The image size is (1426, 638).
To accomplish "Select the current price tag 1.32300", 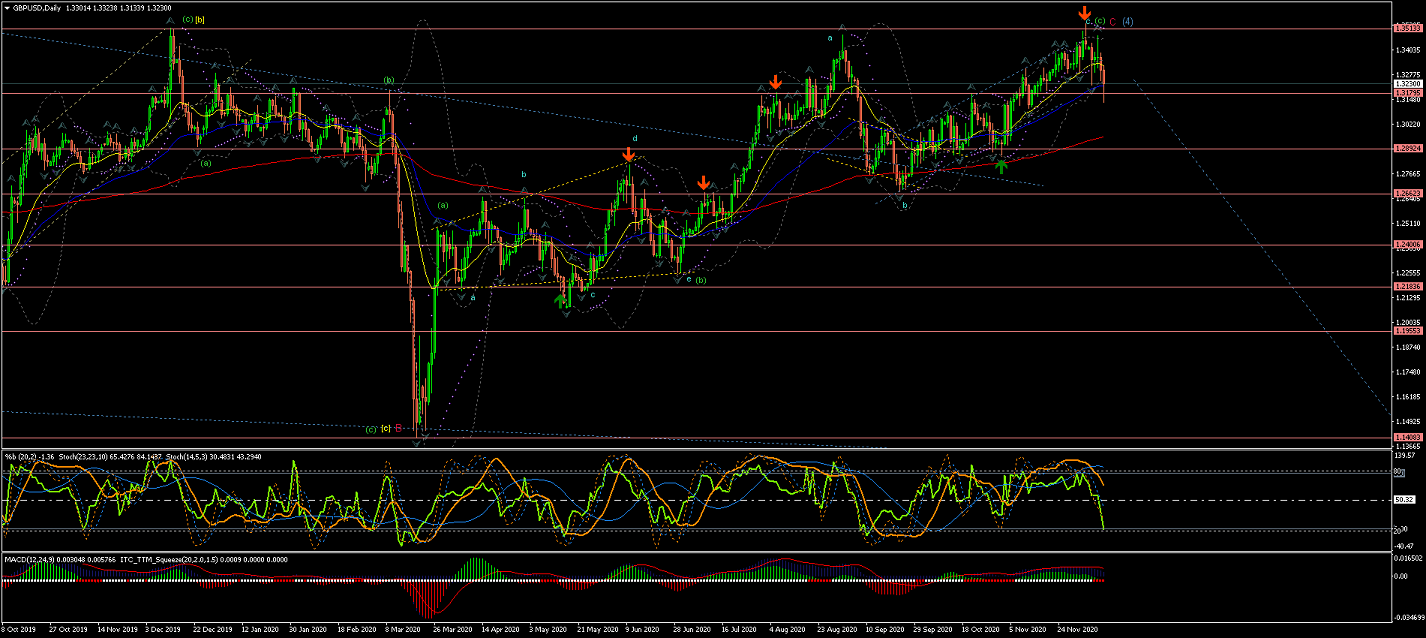I will click(x=1407, y=84).
